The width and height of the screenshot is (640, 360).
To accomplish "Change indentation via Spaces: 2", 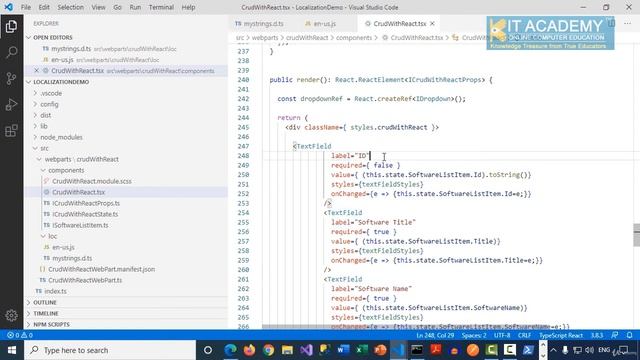I will click(474, 335).
